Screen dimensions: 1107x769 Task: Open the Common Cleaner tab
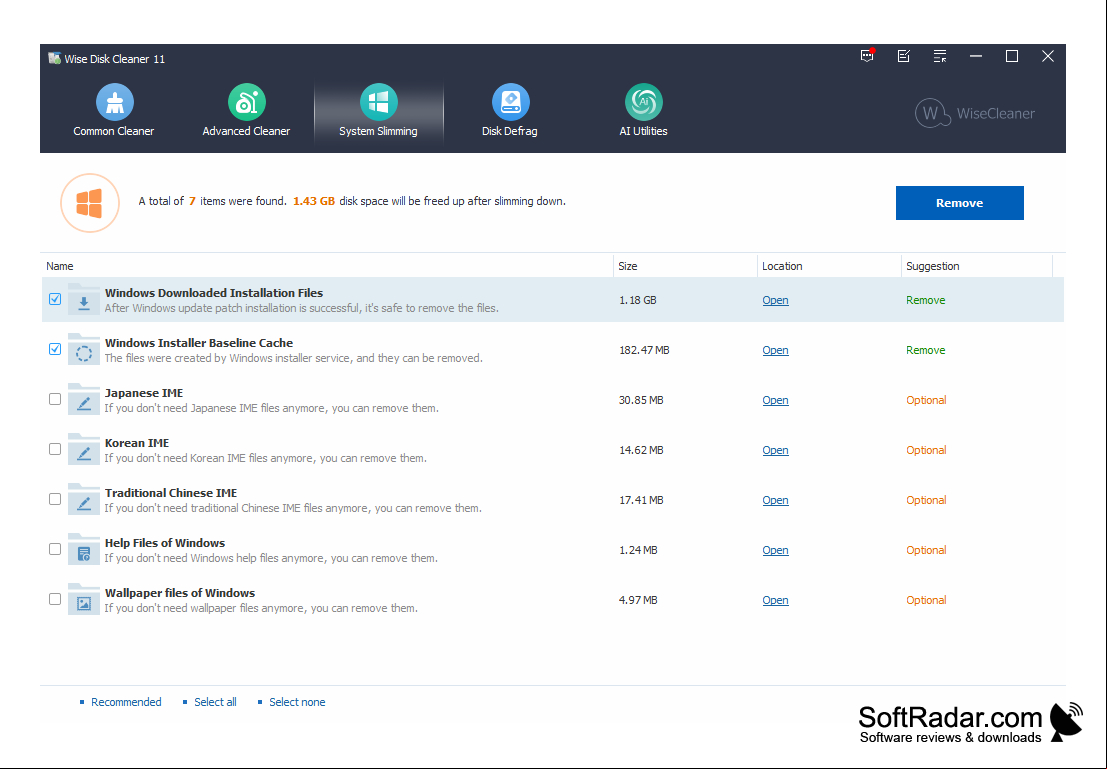pyautogui.click(x=114, y=110)
